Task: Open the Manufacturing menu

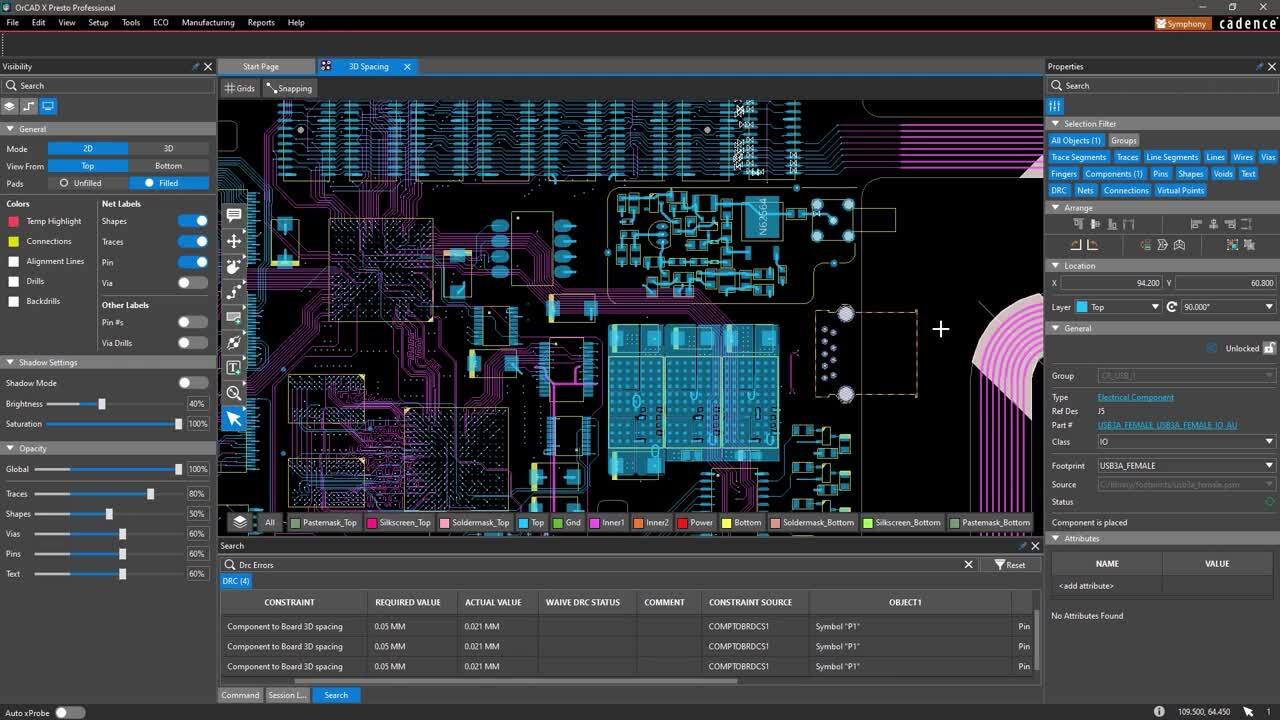Action: [207, 22]
